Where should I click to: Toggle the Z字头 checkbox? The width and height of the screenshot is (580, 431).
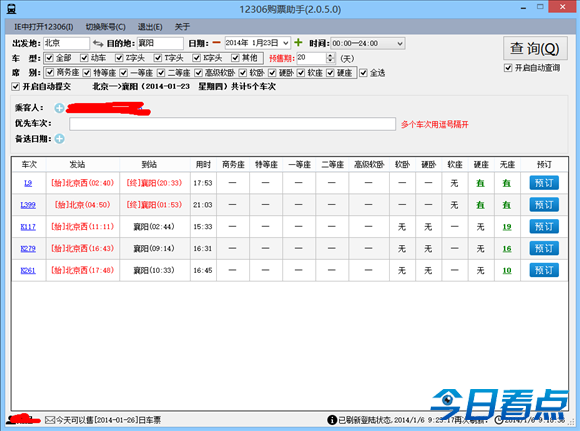(119, 58)
